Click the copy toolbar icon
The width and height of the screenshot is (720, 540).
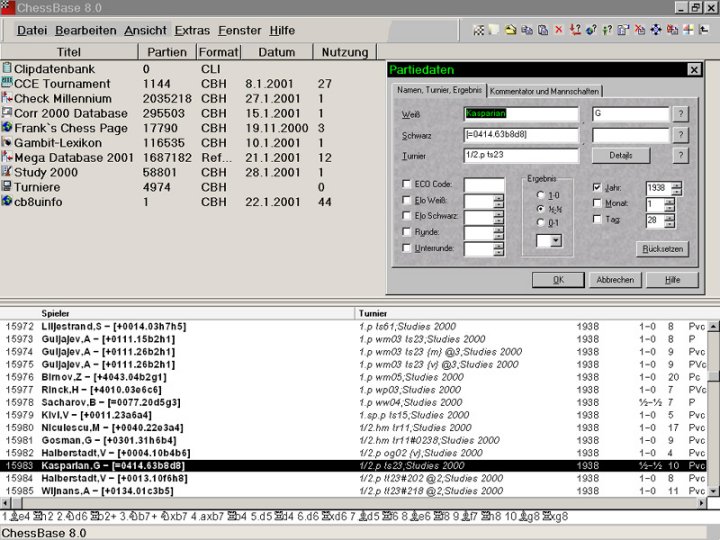527,30
